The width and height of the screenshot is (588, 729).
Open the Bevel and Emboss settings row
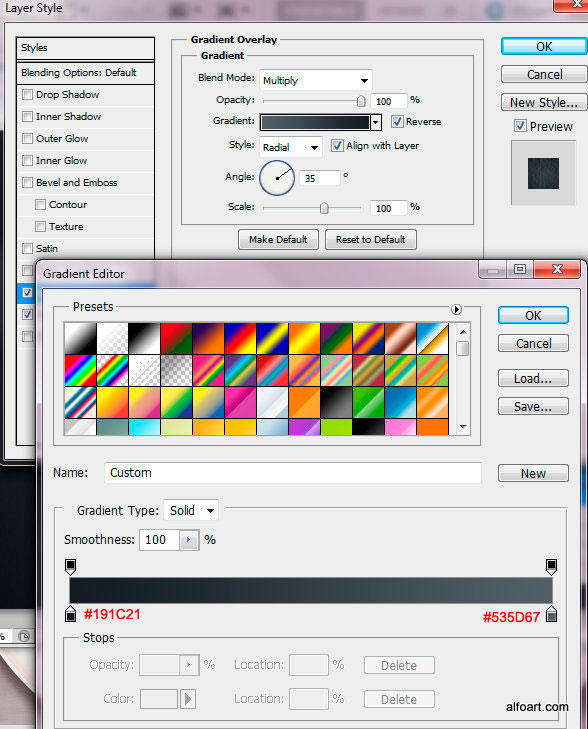click(85, 182)
